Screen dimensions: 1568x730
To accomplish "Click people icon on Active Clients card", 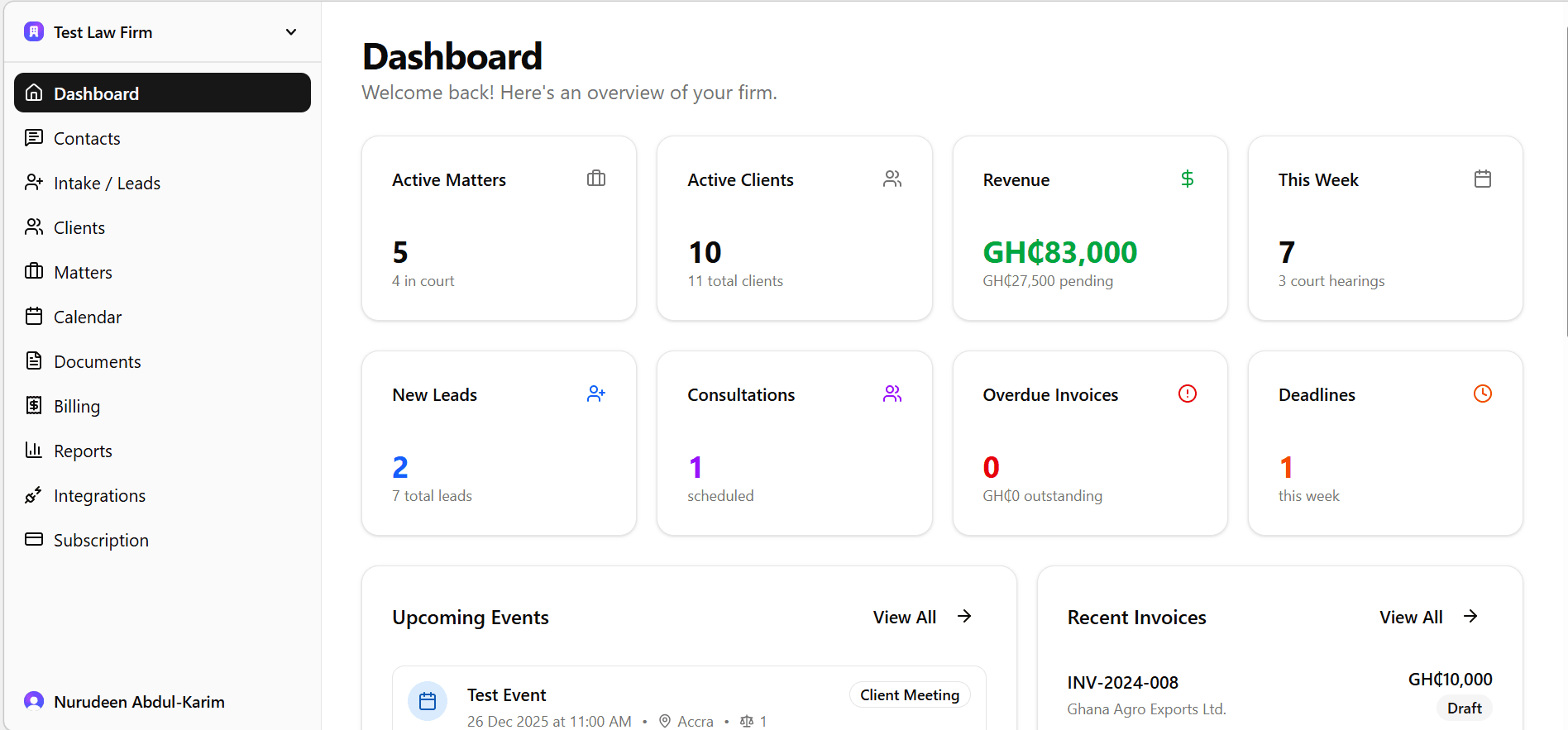I will (892, 179).
